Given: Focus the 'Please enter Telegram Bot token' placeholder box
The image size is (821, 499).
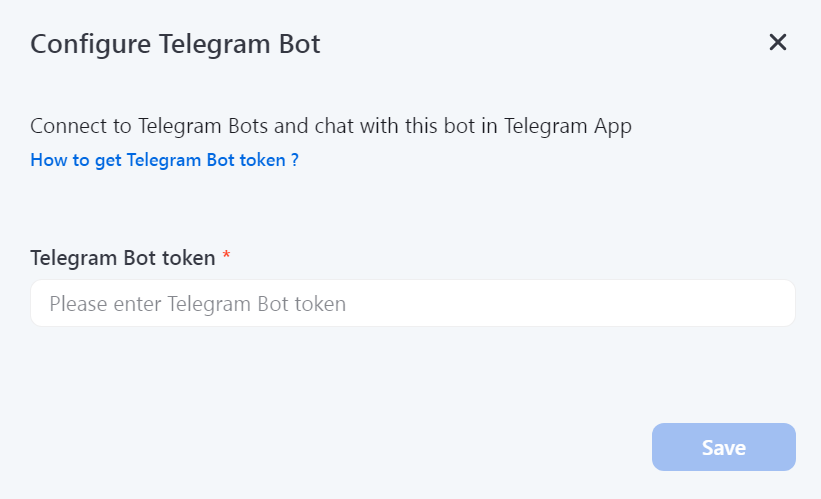Looking at the screenshot, I should coord(412,303).
